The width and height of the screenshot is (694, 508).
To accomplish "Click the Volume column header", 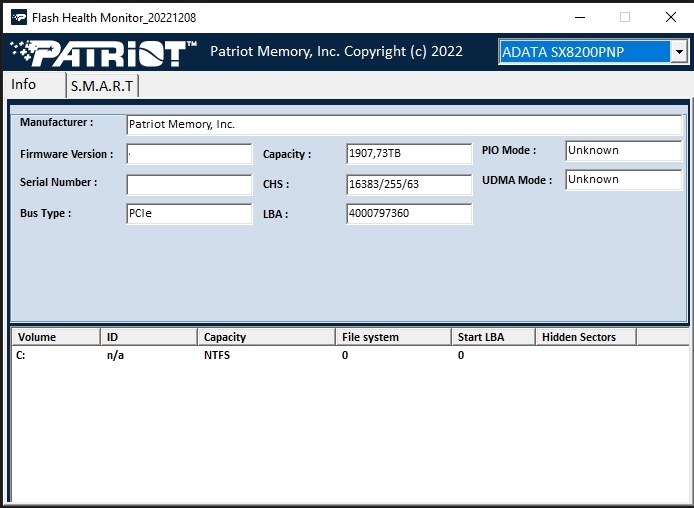I will tap(56, 337).
